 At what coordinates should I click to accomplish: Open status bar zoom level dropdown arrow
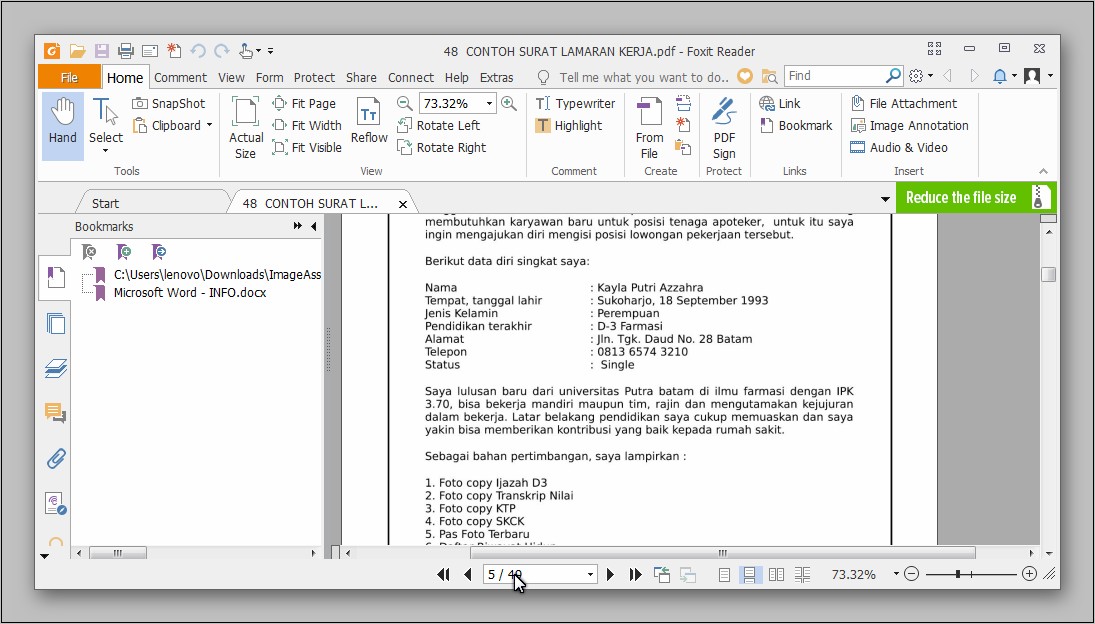[895, 574]
